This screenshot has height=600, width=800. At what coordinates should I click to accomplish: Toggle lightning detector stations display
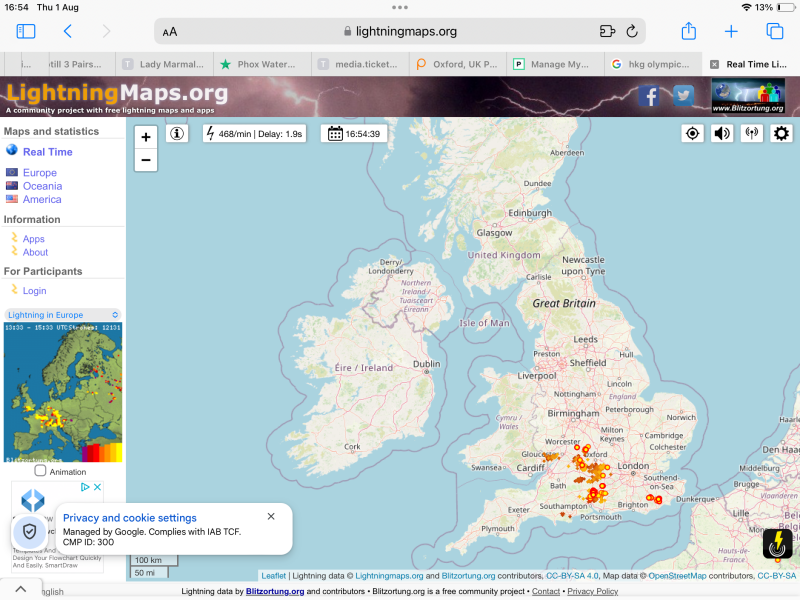point(751,133)
